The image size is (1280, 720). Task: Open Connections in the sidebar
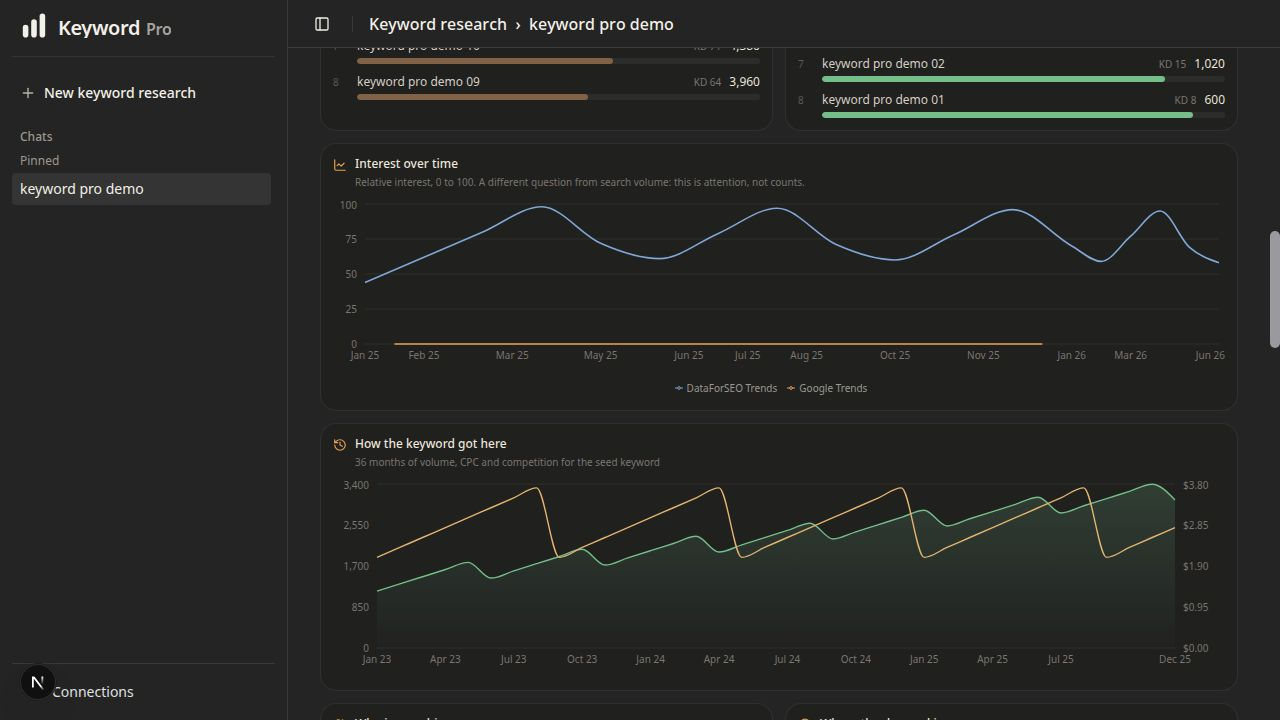pos(92,692)
